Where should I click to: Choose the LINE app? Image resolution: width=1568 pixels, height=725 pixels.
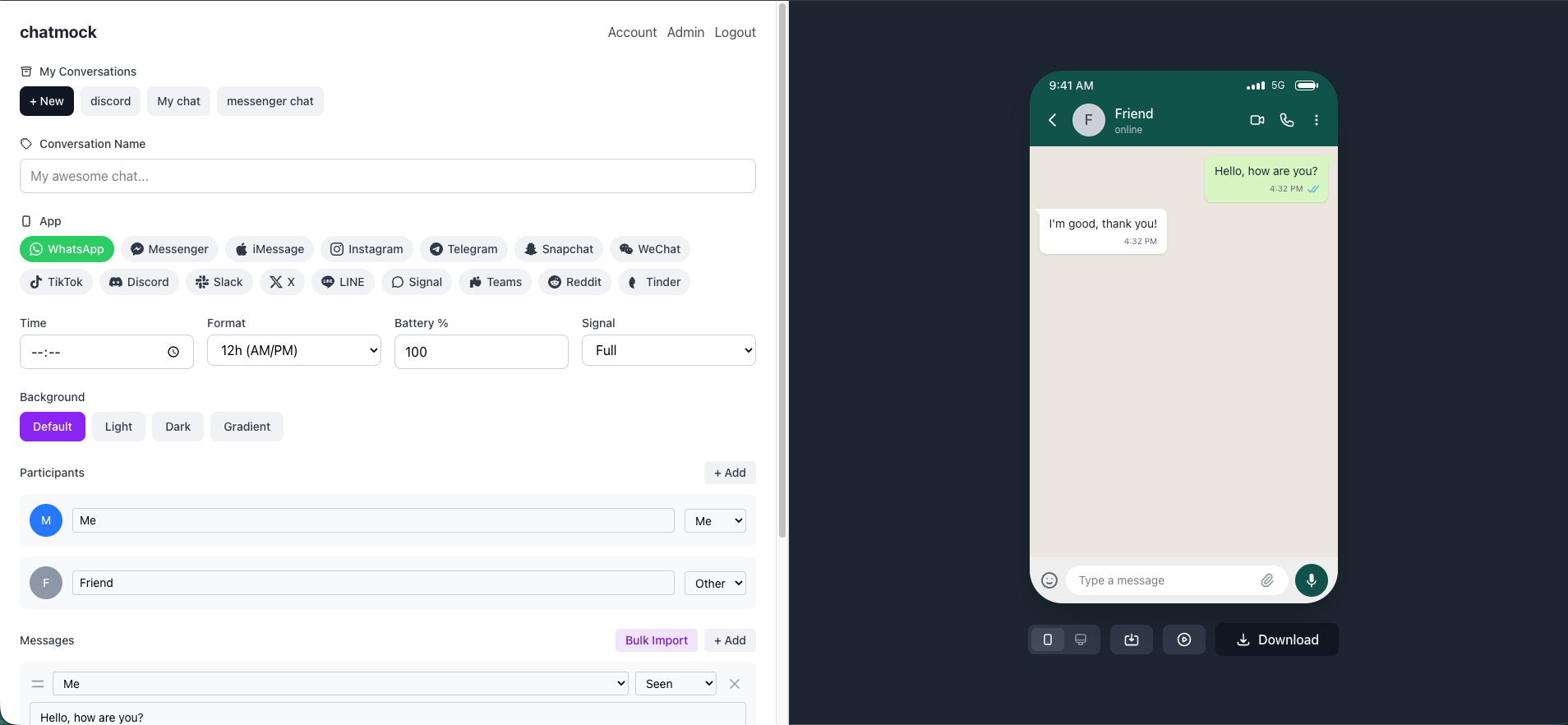pyautogui.click(x=343, y=282)
